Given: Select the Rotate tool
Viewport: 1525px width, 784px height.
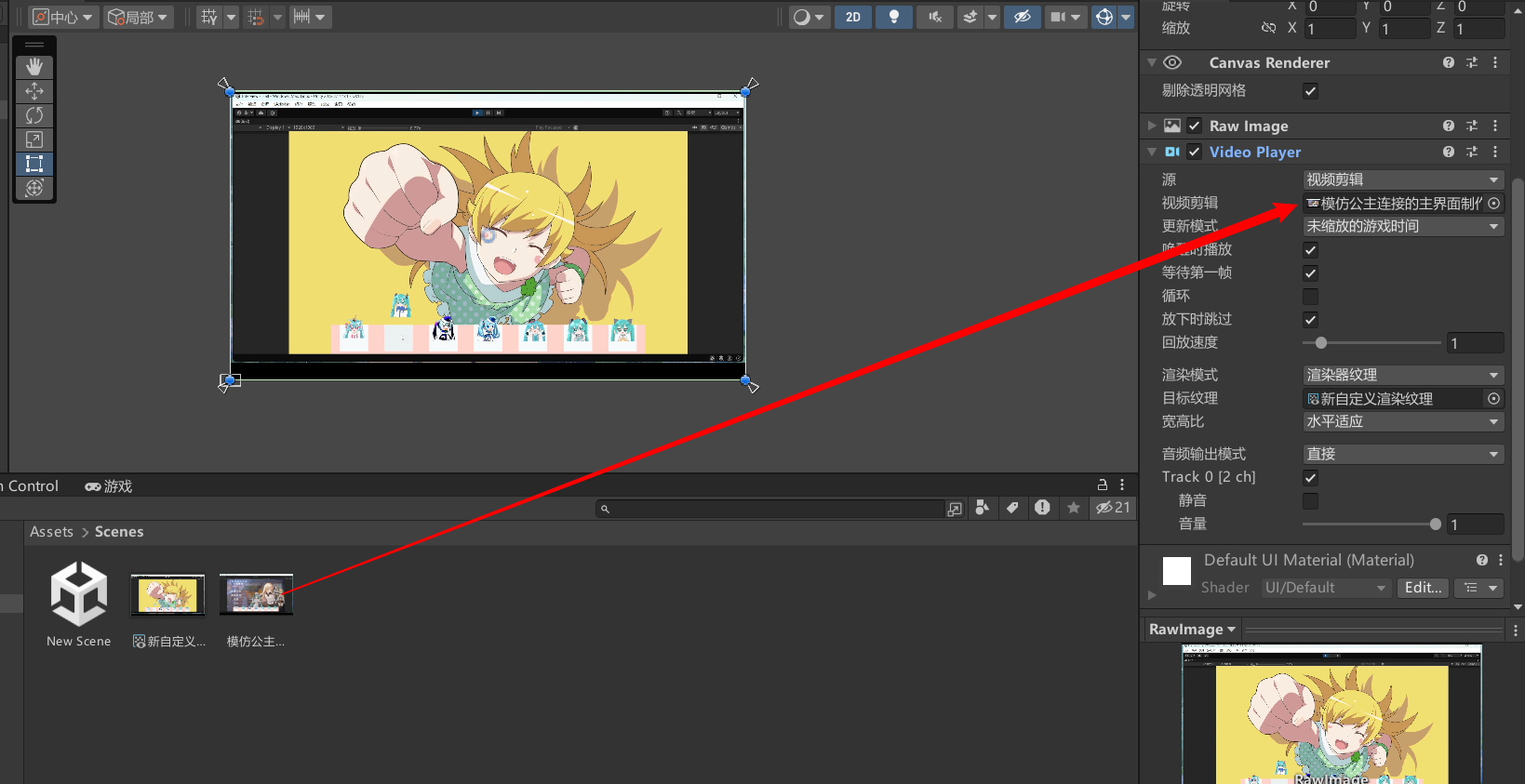Looking at the screenshot, I should click(x=34, y=115).
